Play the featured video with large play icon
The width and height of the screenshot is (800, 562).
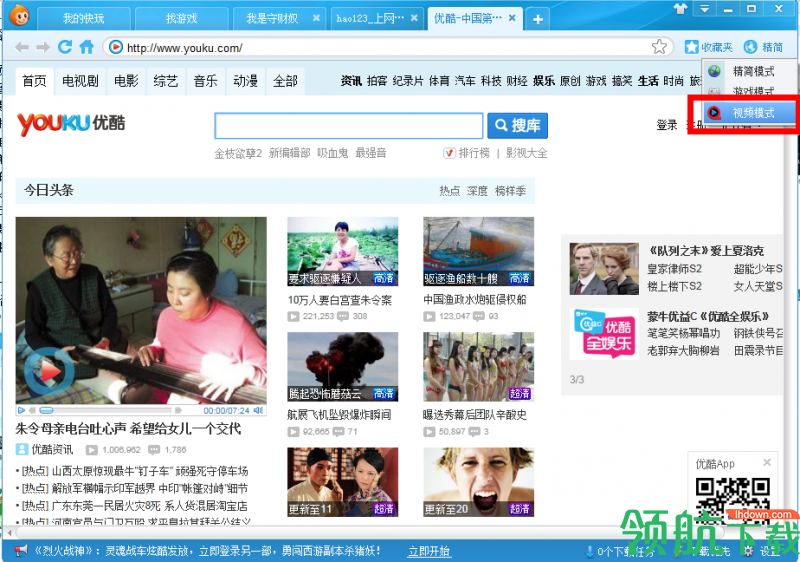click(x=48, y=372)
